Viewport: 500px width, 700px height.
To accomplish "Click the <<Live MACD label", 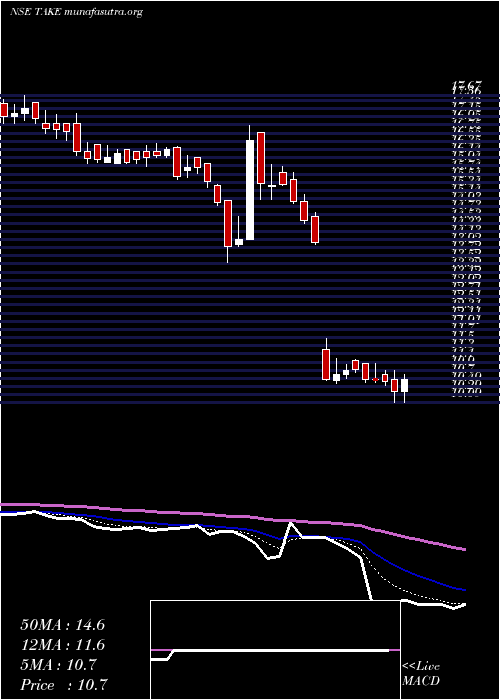I will [x=421, y=674].
